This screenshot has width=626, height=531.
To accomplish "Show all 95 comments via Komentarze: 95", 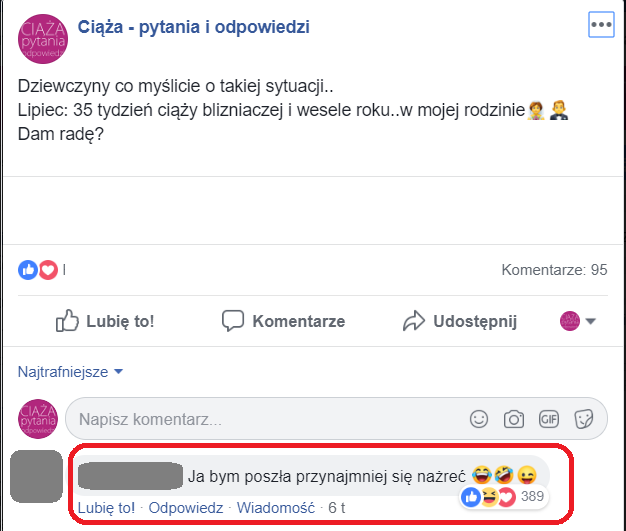I will click(x=555, y=270).
